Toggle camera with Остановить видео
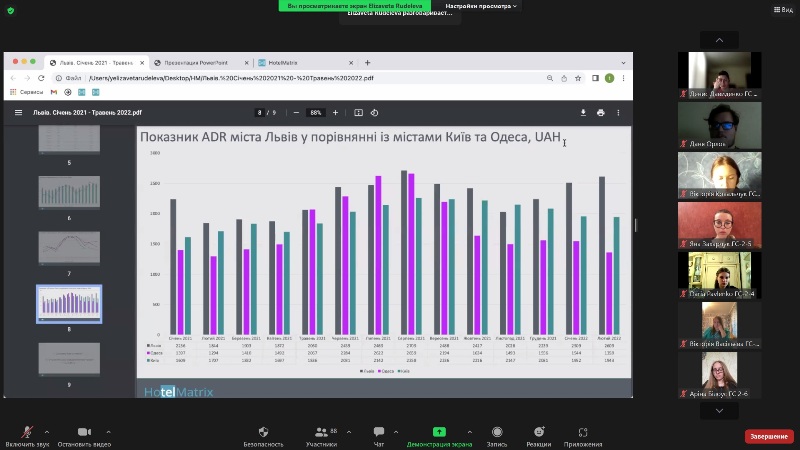Image resolution: width=800 pixels, height=450 pixels. click(x=83, y=432)
